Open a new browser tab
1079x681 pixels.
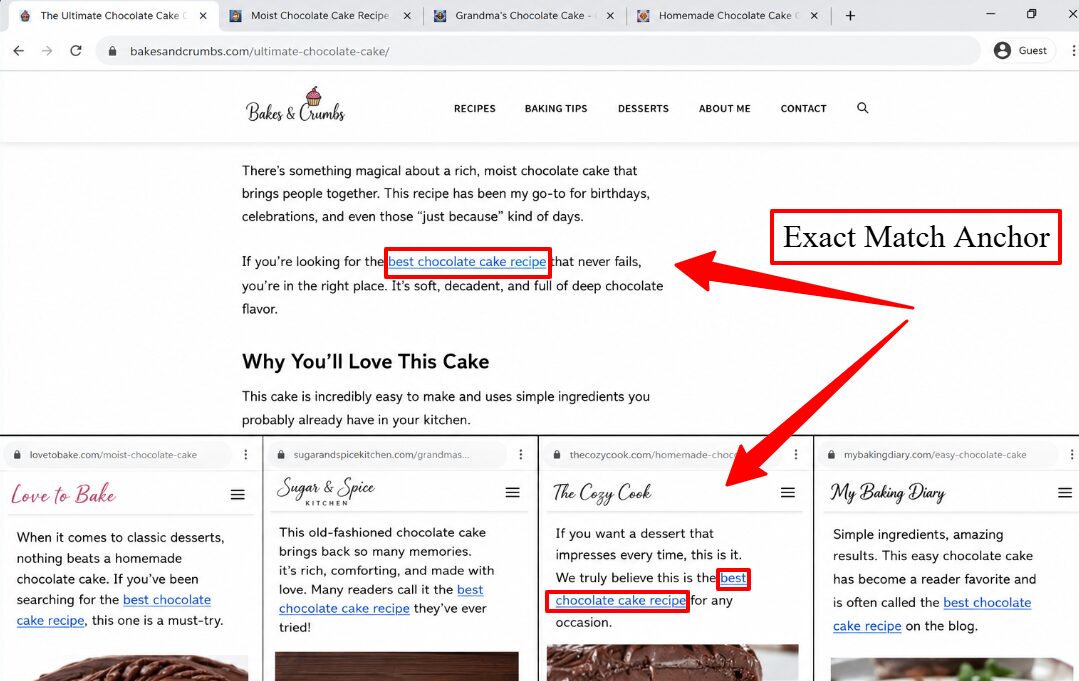pos(850,15)
